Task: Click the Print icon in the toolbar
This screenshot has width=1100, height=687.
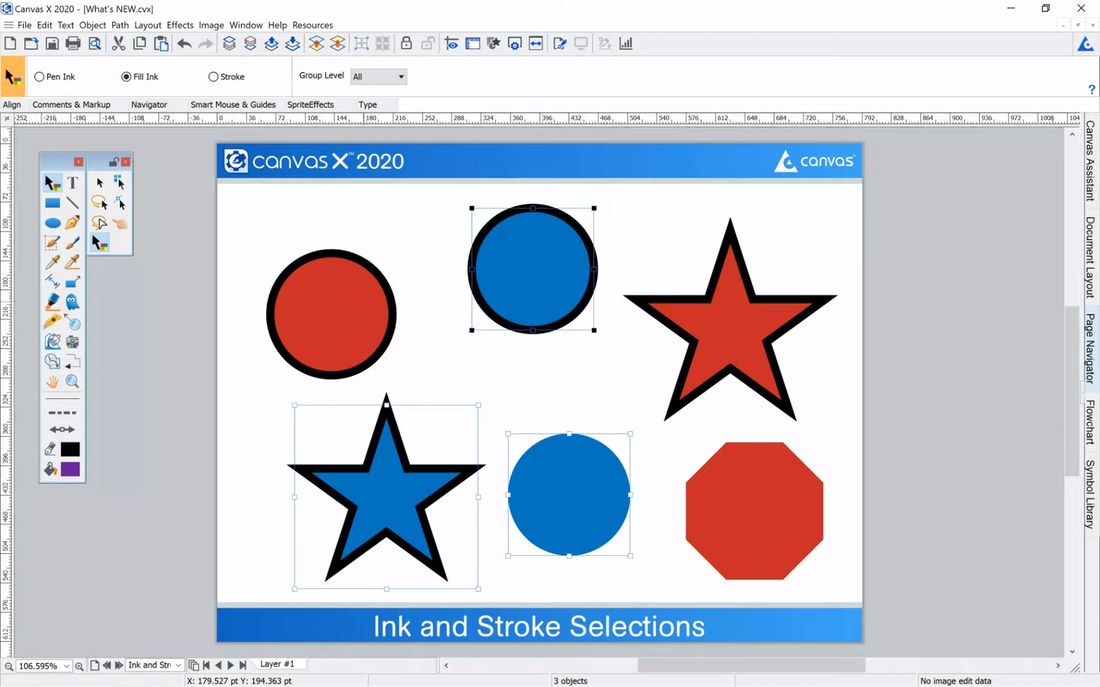Action: (x=73, y=43)
